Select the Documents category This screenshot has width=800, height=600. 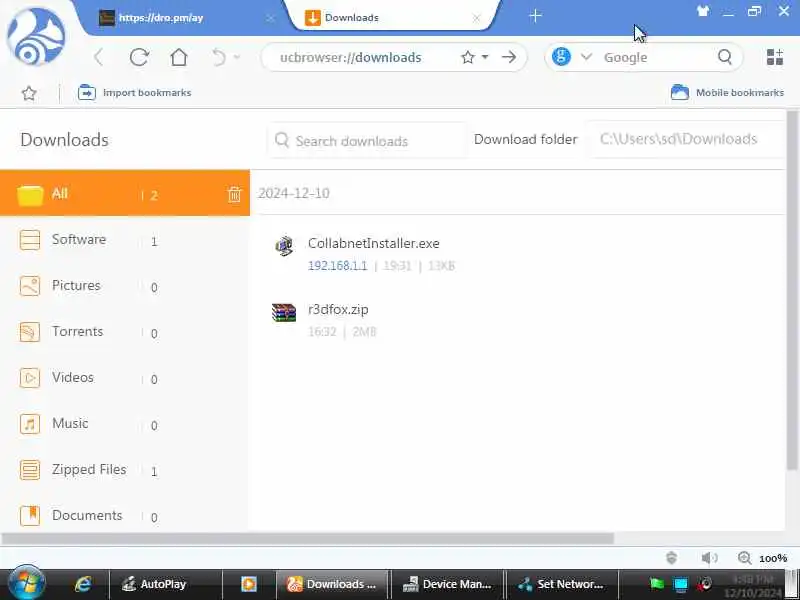[x=125, y=515]
